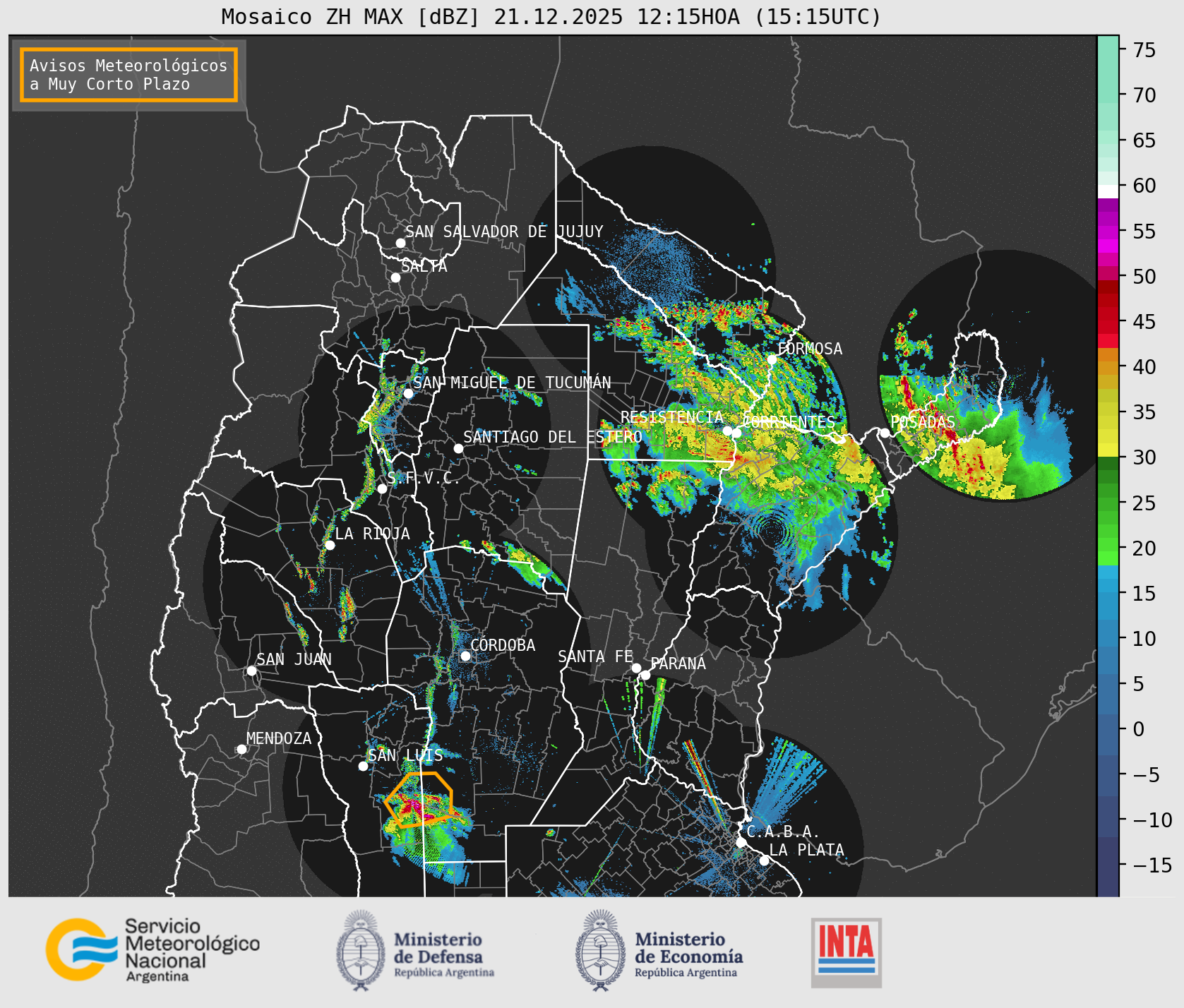
Task: Click the 'LA PLATA' city label
Action: (806, 850)
